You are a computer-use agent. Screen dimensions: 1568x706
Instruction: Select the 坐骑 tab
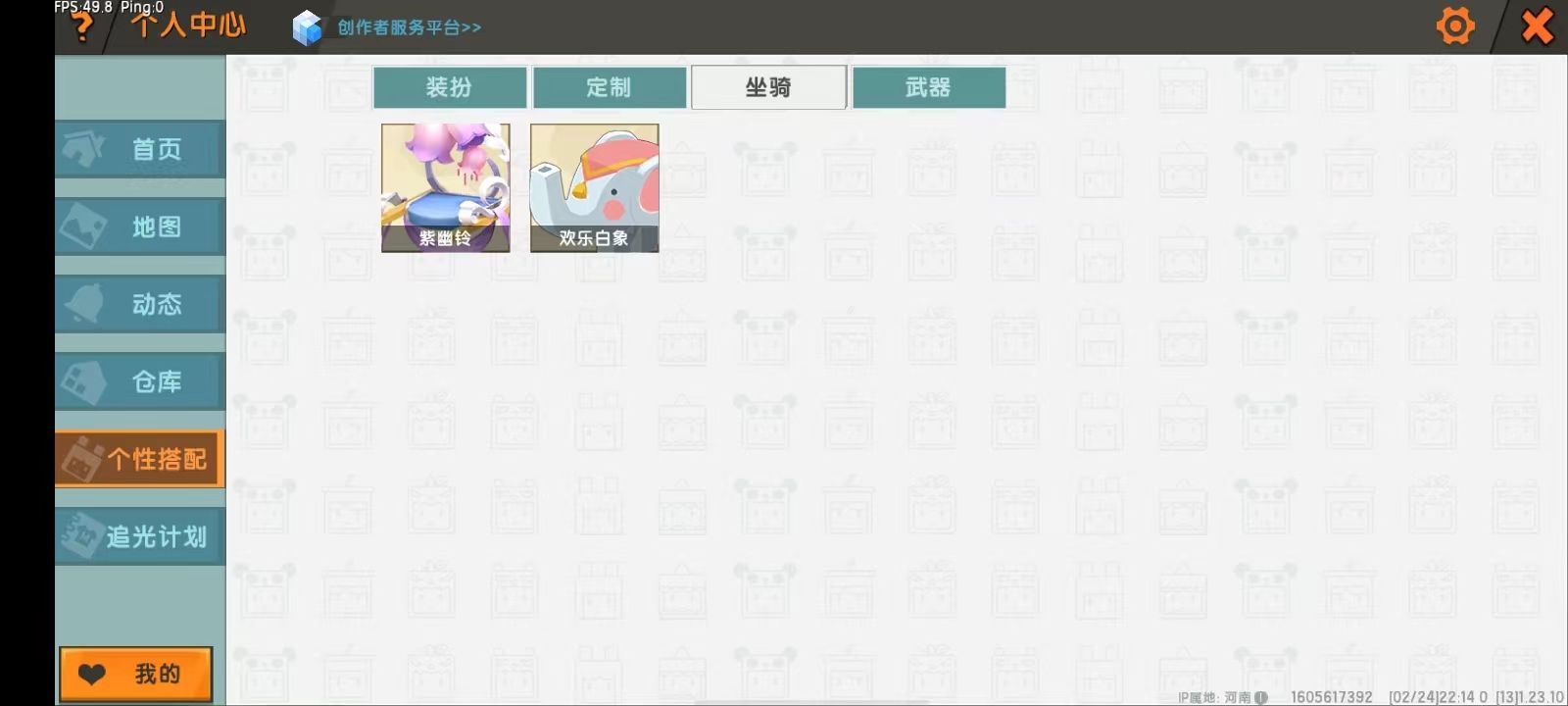[769, 87]
